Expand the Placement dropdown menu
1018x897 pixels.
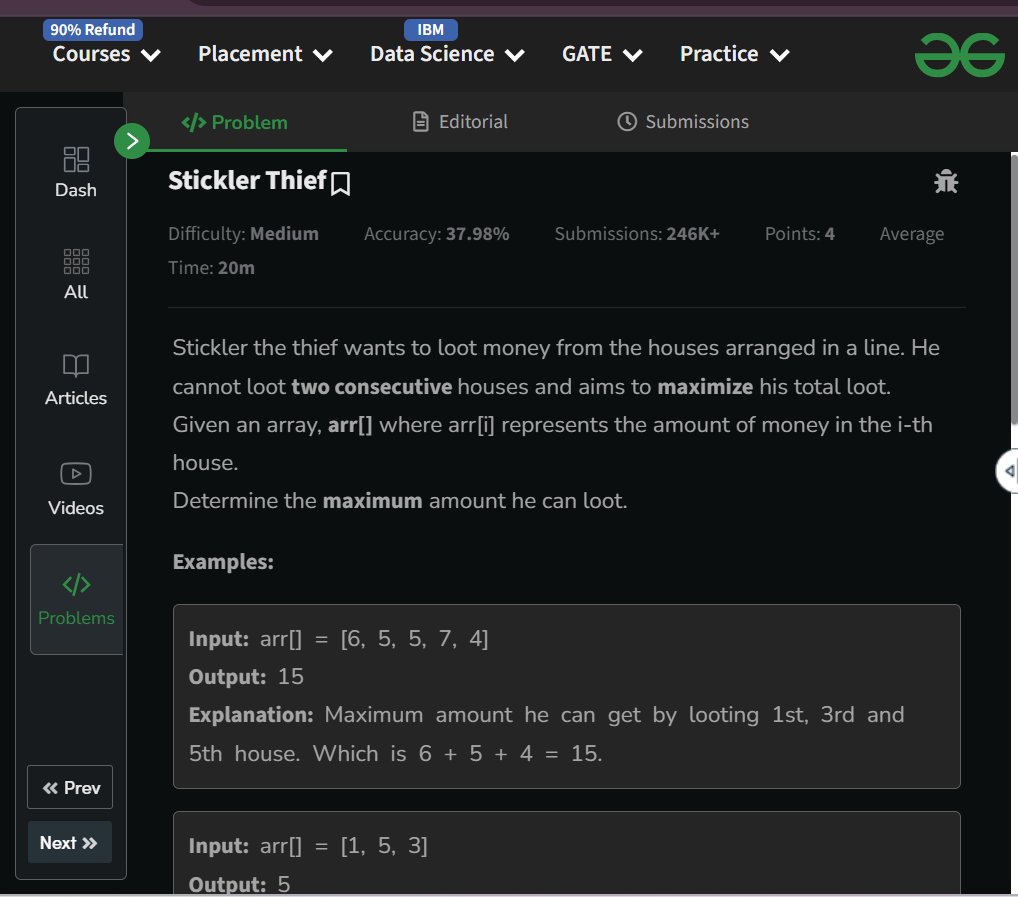click(265, 54)
